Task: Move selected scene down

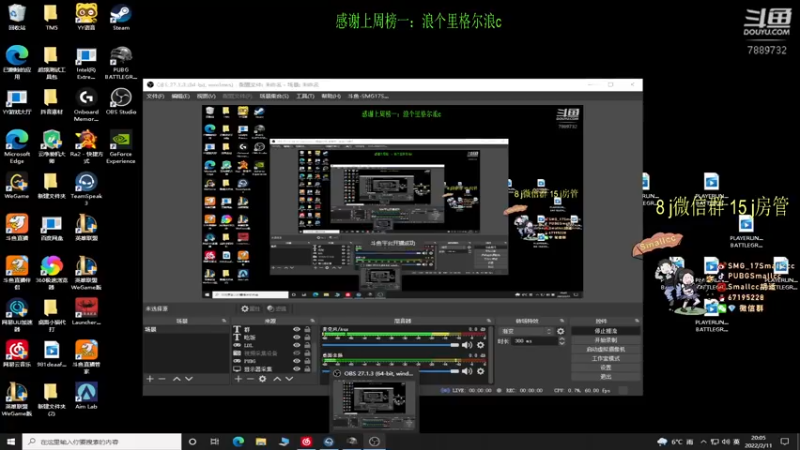Action: click(189, 379)
